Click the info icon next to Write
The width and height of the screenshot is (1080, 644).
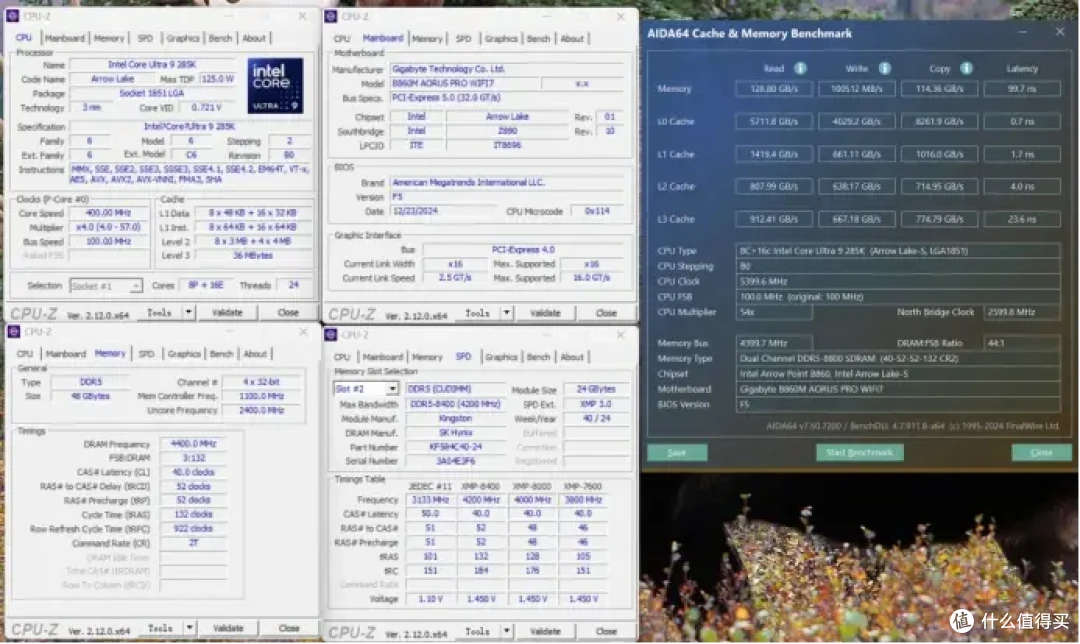[884, 68]
